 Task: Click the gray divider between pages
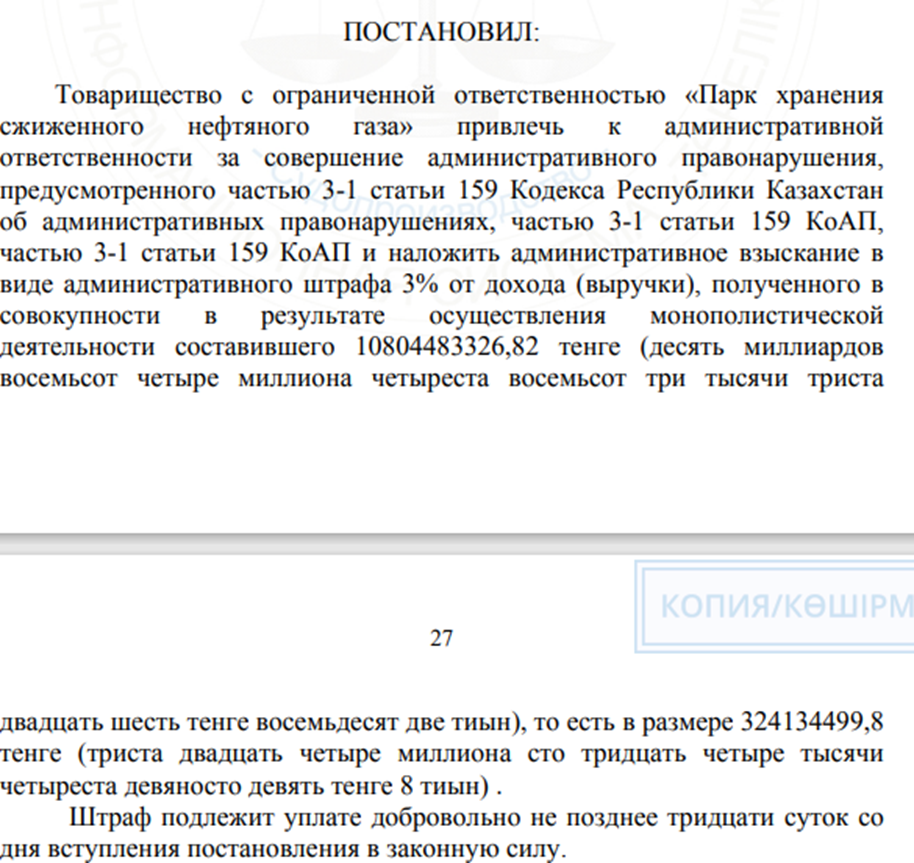457,545
